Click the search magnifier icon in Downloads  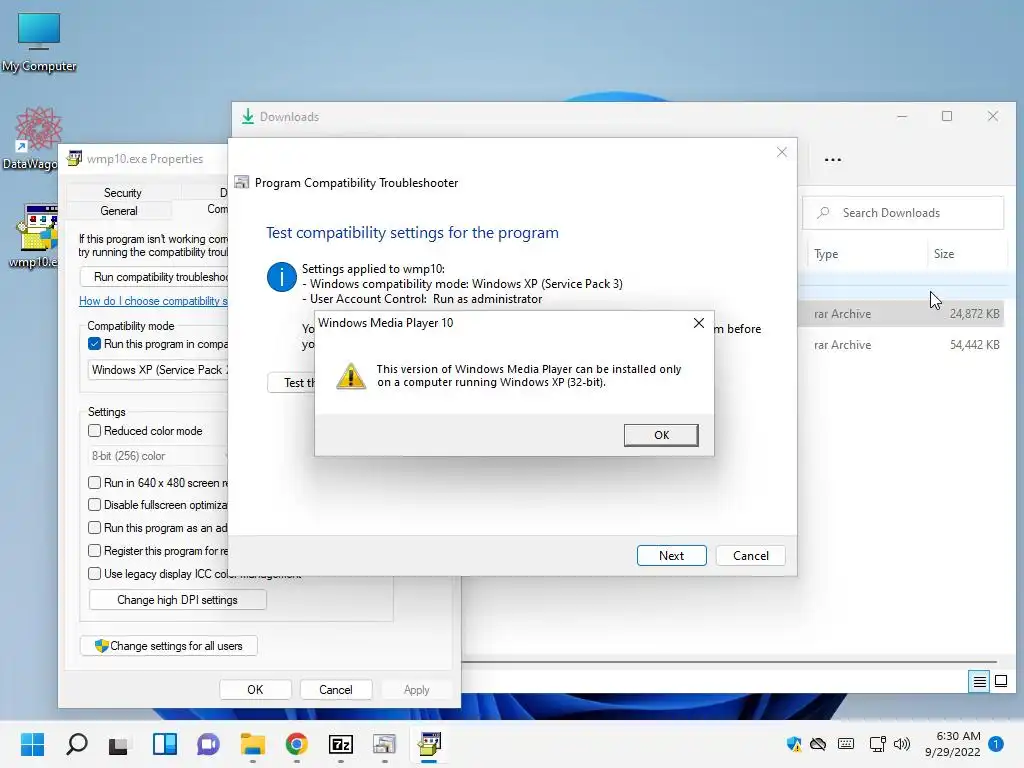tap(824, 213)
